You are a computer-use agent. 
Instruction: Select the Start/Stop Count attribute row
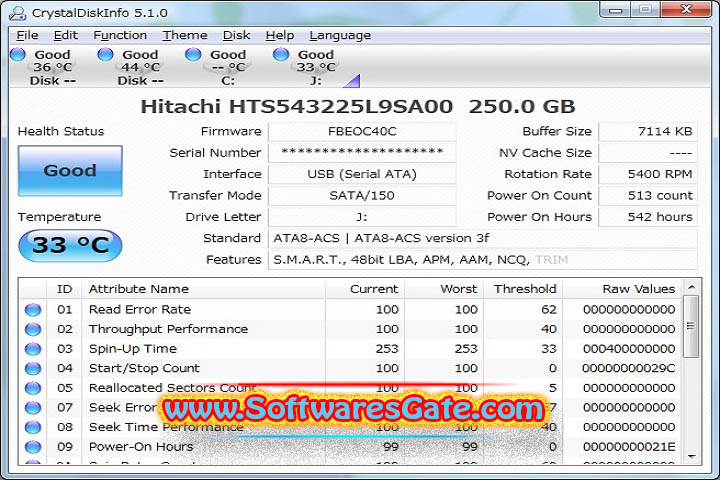click(x=350, y=368)
